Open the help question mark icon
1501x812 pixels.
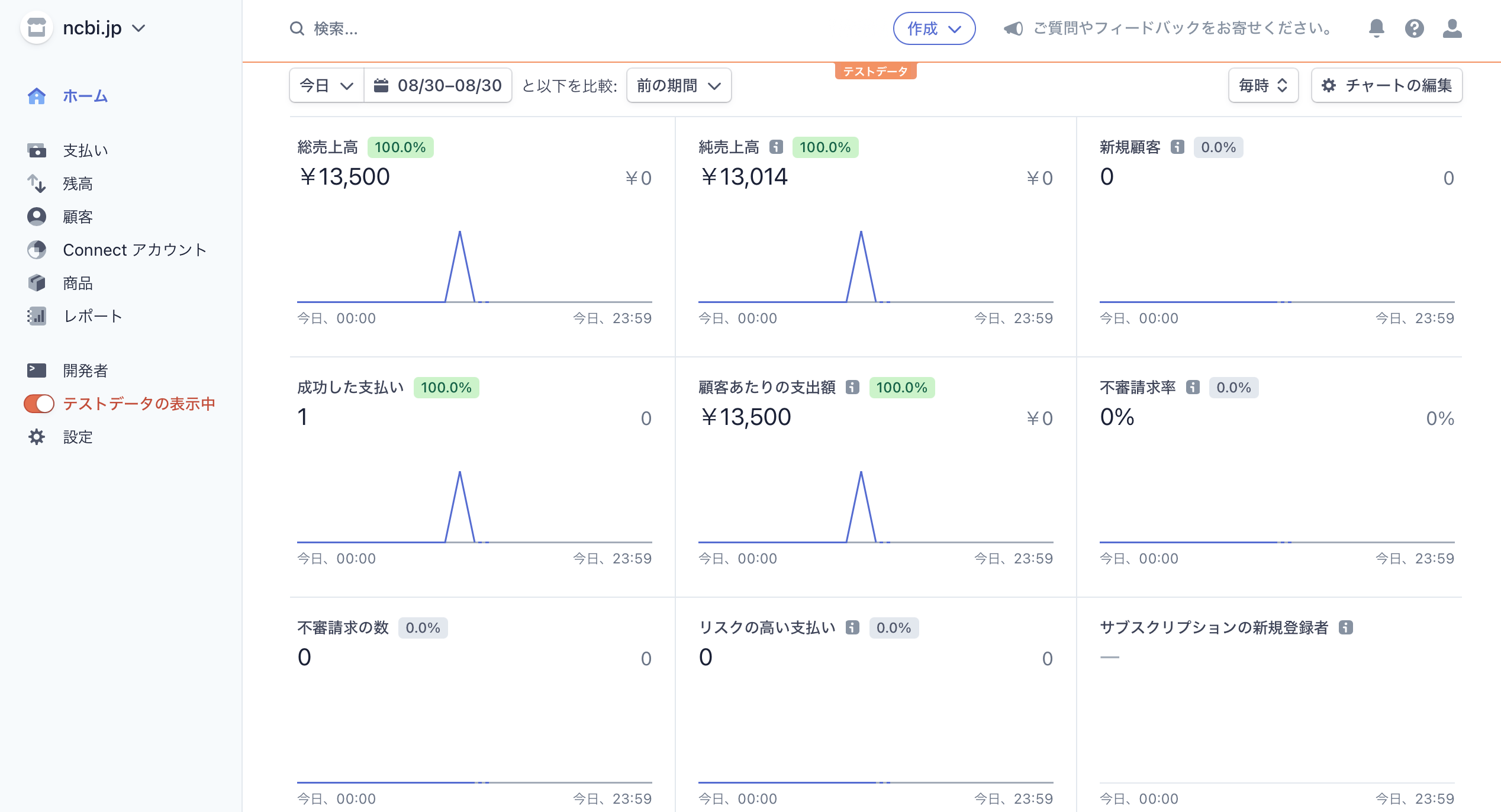(1415, 28)
